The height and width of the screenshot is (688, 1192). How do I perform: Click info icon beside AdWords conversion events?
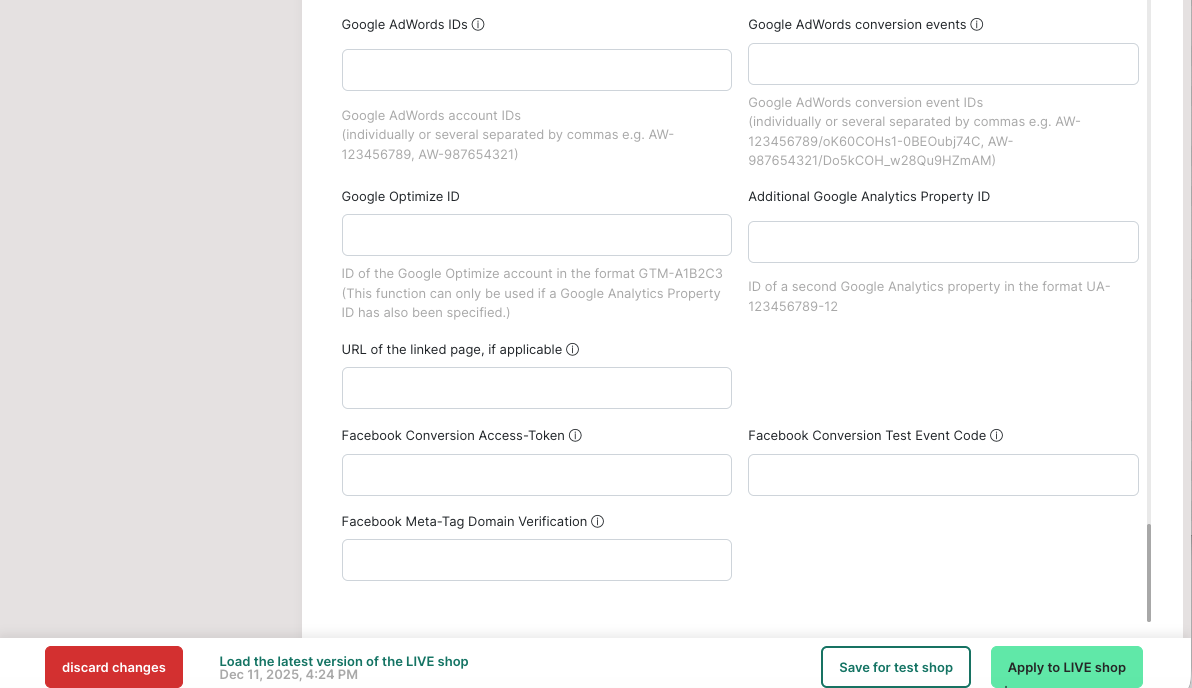977,25
